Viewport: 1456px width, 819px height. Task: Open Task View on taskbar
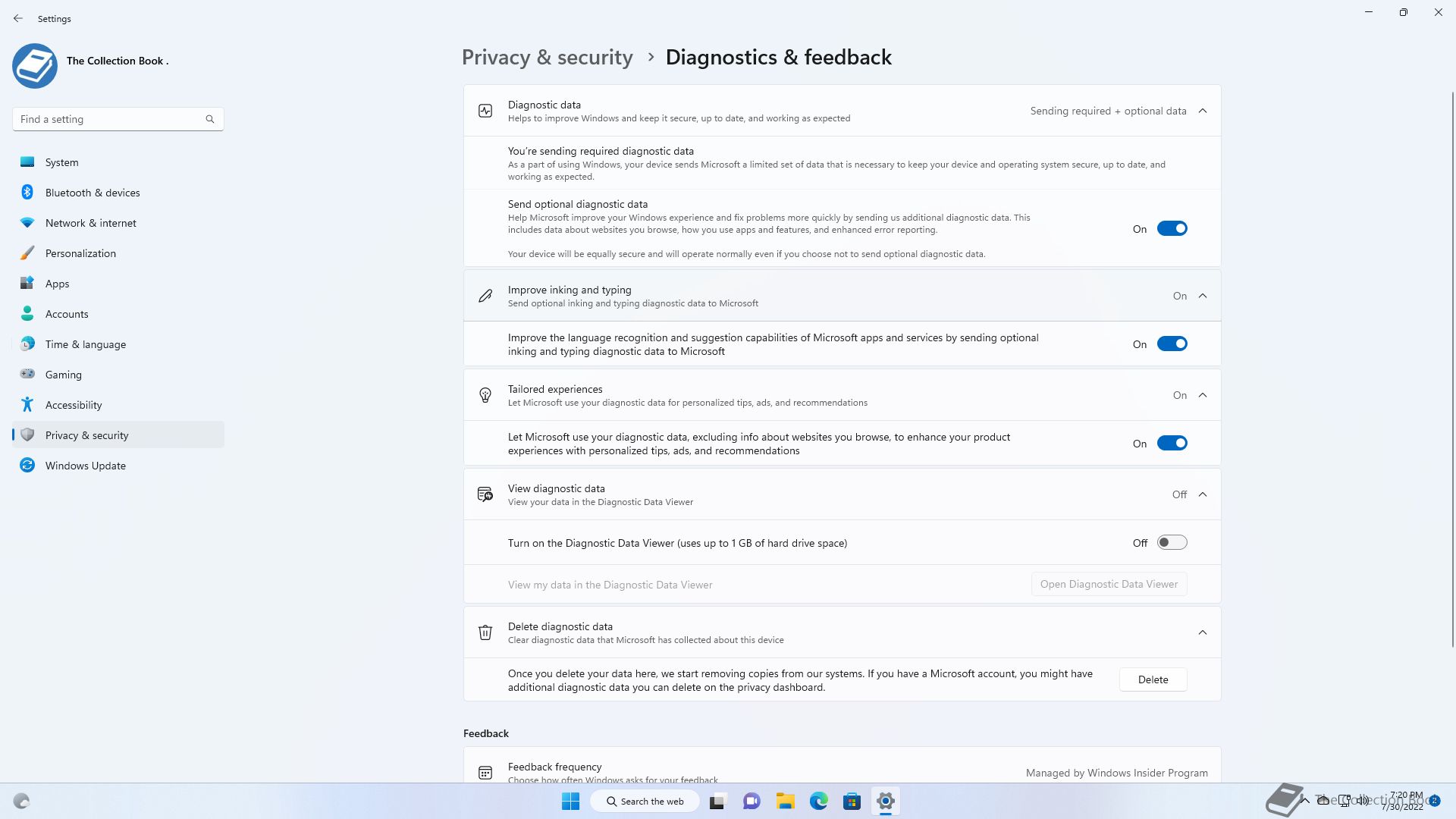717,801
